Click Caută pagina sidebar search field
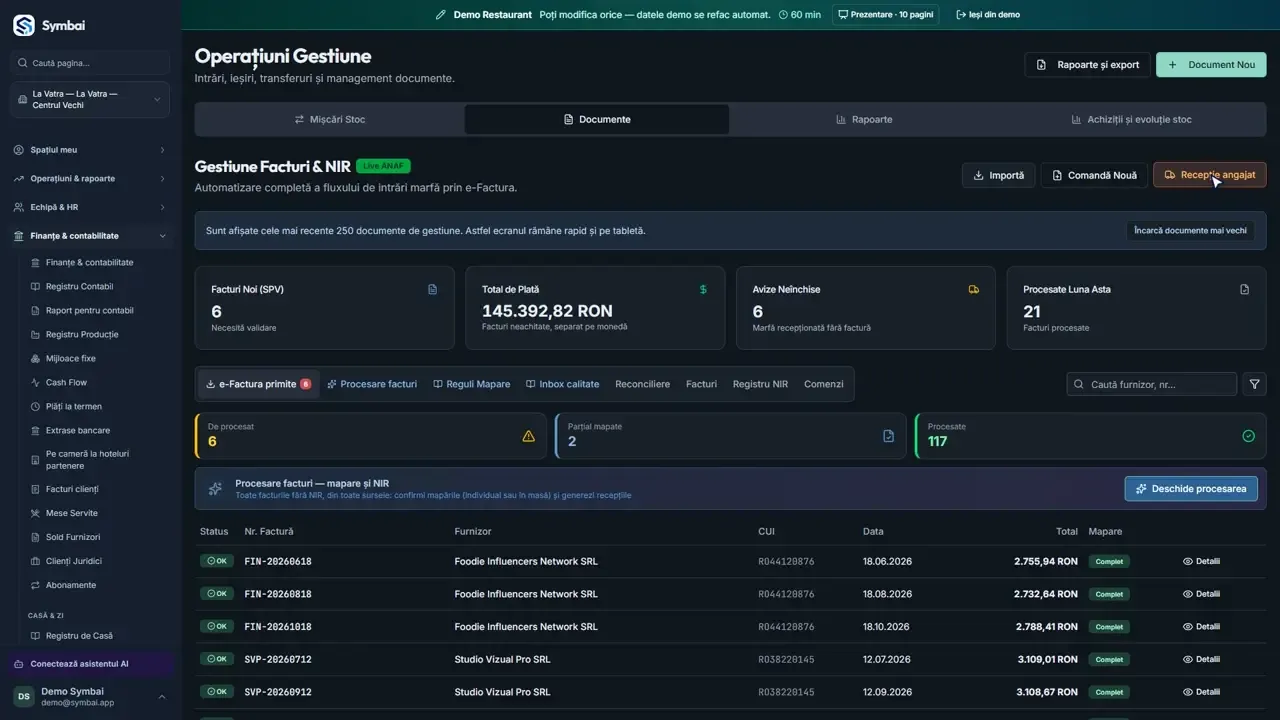This screenshot has height=720, width=1280. [x=90, y=63]
